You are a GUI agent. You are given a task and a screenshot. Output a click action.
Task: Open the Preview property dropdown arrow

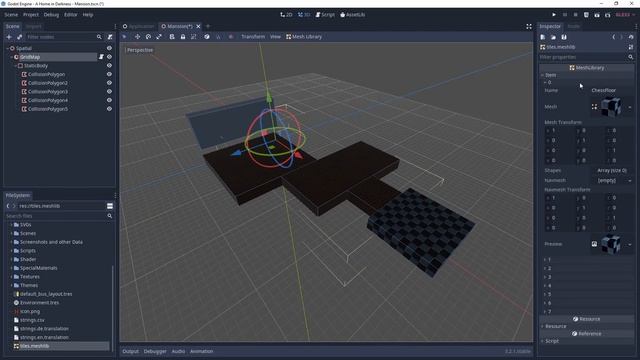click(x=630, y=244)
